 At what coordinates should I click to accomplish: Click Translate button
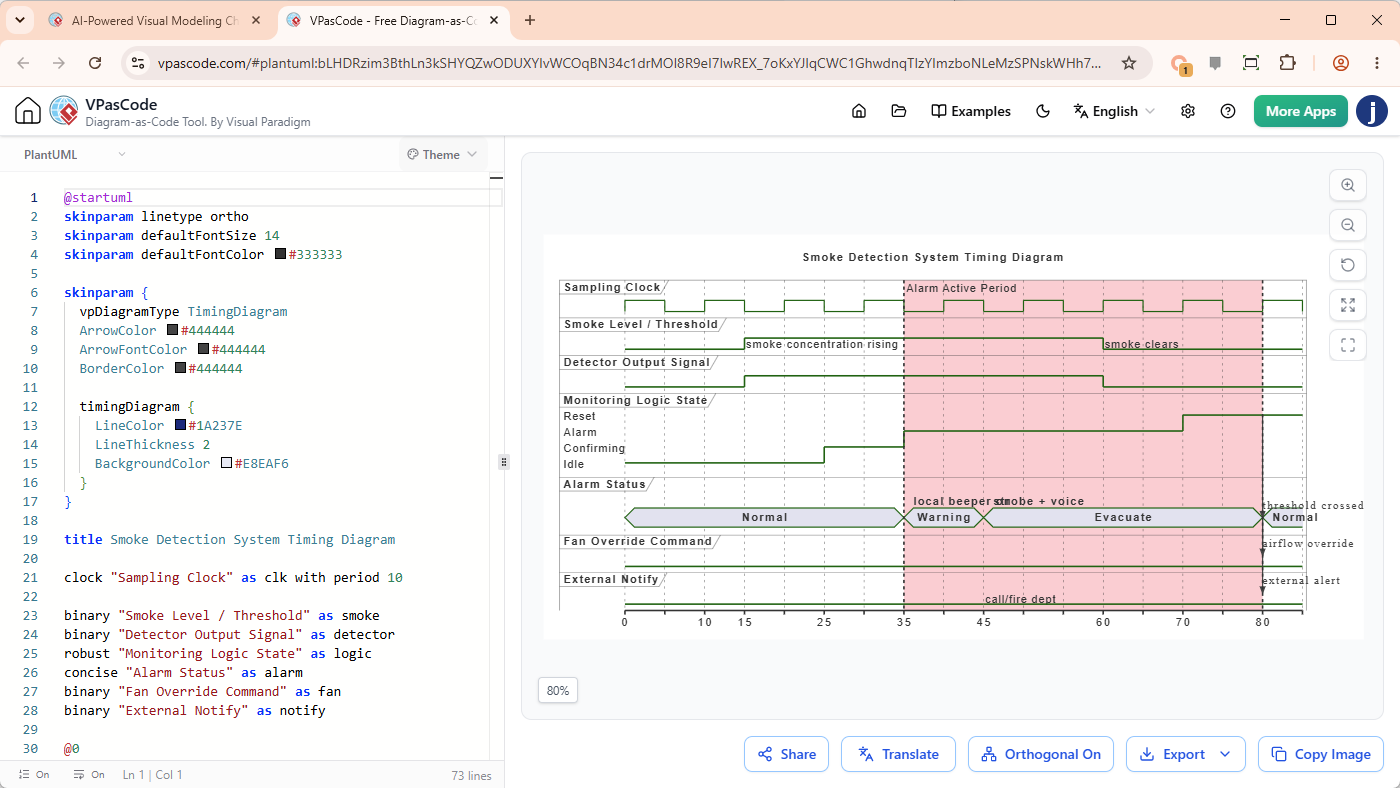pos(898,754)
